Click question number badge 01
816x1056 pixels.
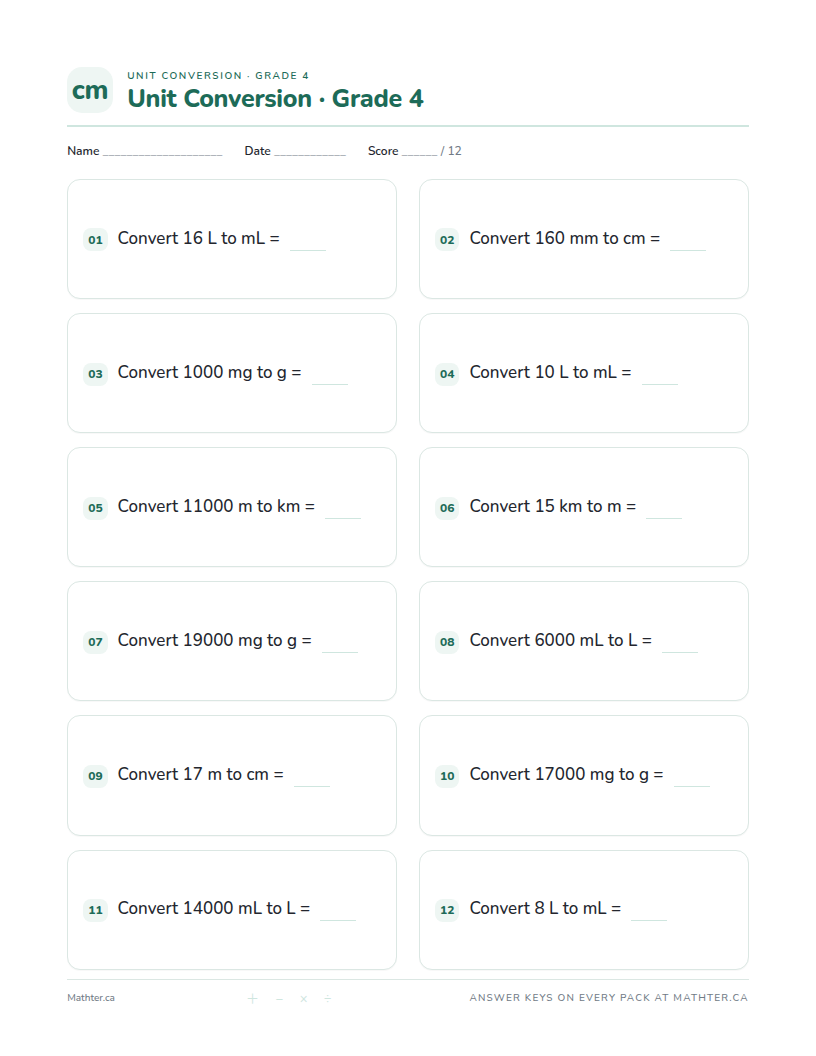(95, 239)
